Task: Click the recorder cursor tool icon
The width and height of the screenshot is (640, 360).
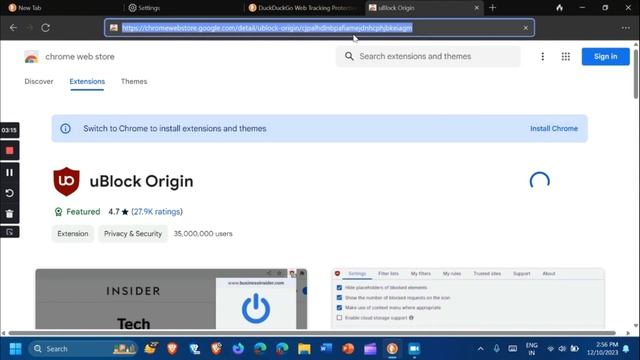Action: point(9,232)
